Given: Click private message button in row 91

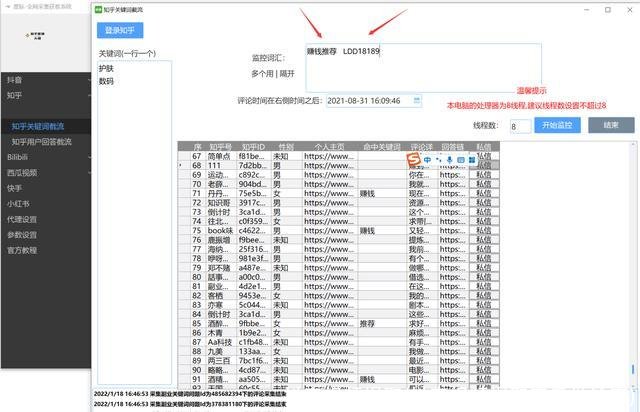Looking at the screenshot, I should click(484, 379).
